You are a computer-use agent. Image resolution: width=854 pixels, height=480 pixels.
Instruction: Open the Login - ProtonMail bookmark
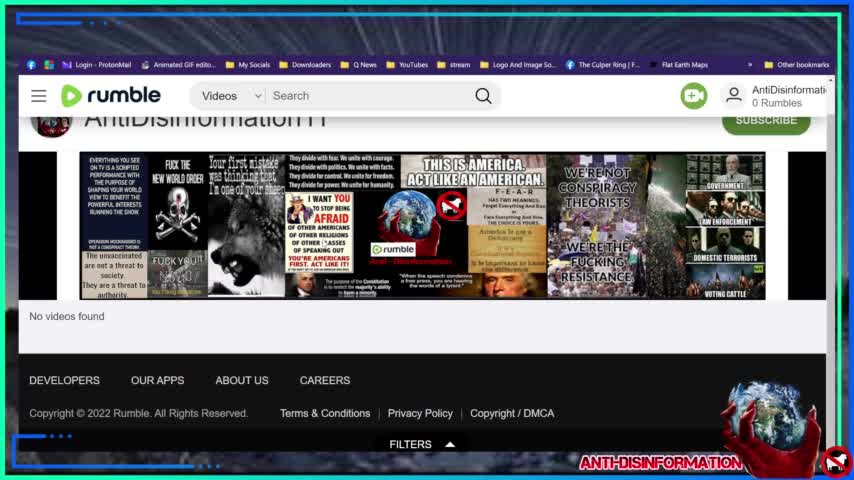coord(97,65)
